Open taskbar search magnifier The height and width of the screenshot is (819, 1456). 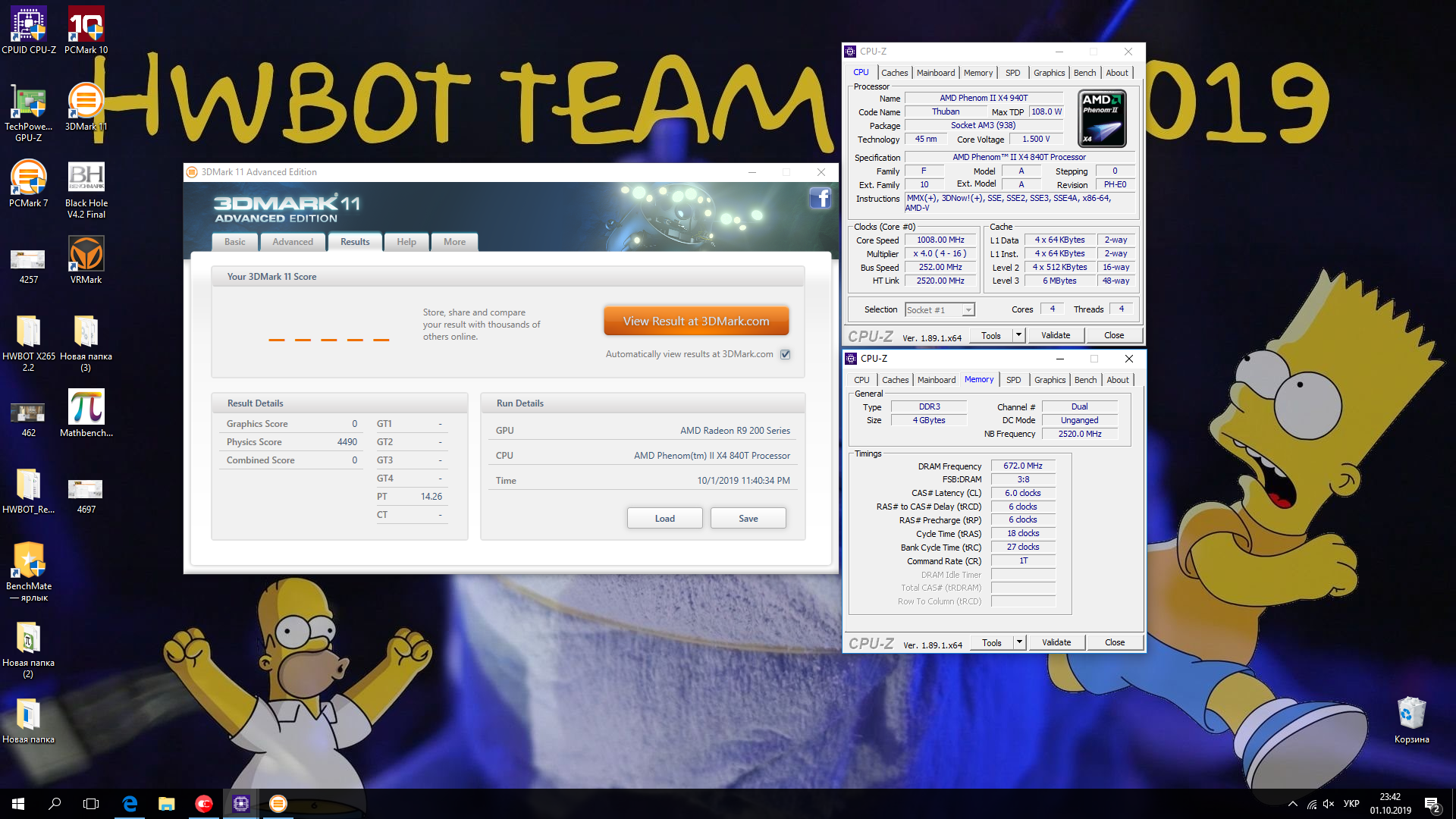click(x=55, y=804)
